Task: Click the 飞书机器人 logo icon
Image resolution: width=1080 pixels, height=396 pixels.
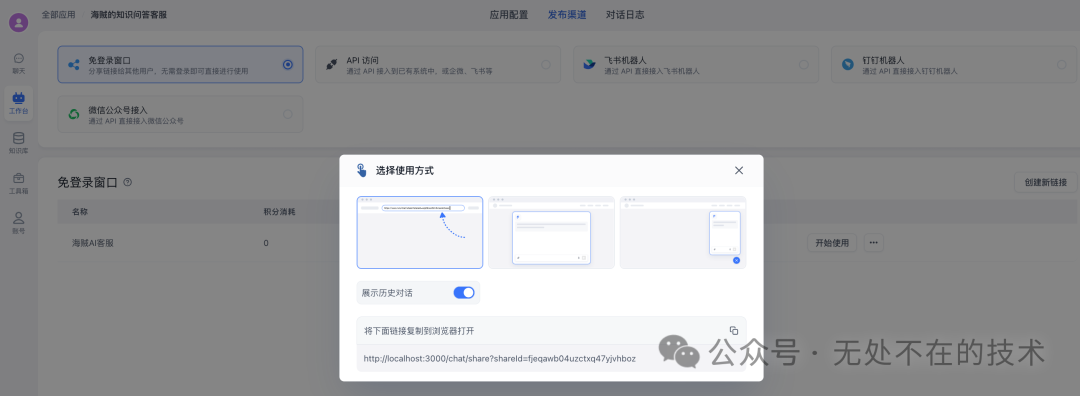Action: pyautogui.click(x=590, y=65)
